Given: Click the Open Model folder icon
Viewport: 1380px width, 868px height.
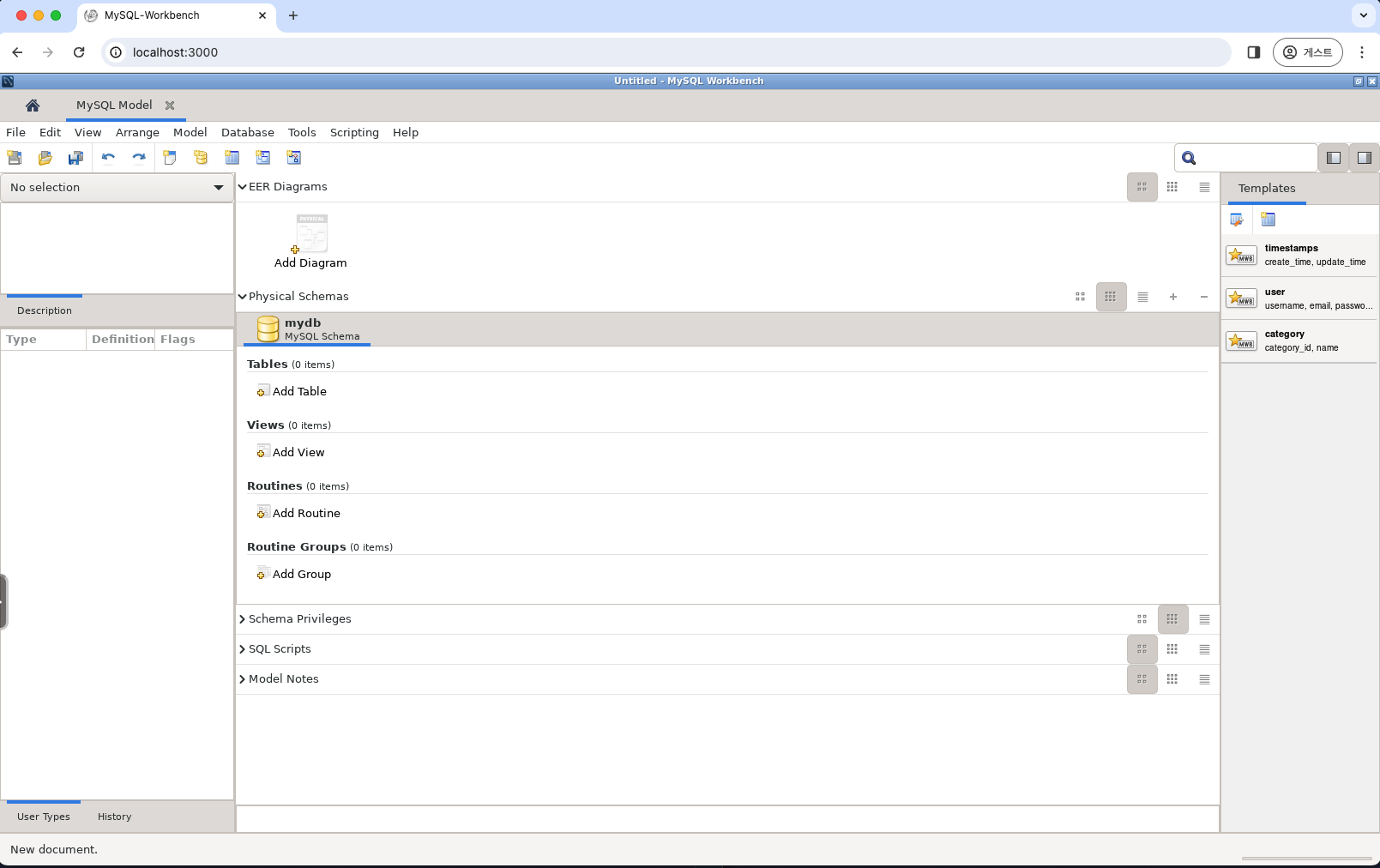Looking at the screenshot, I should tap(45, 158).
